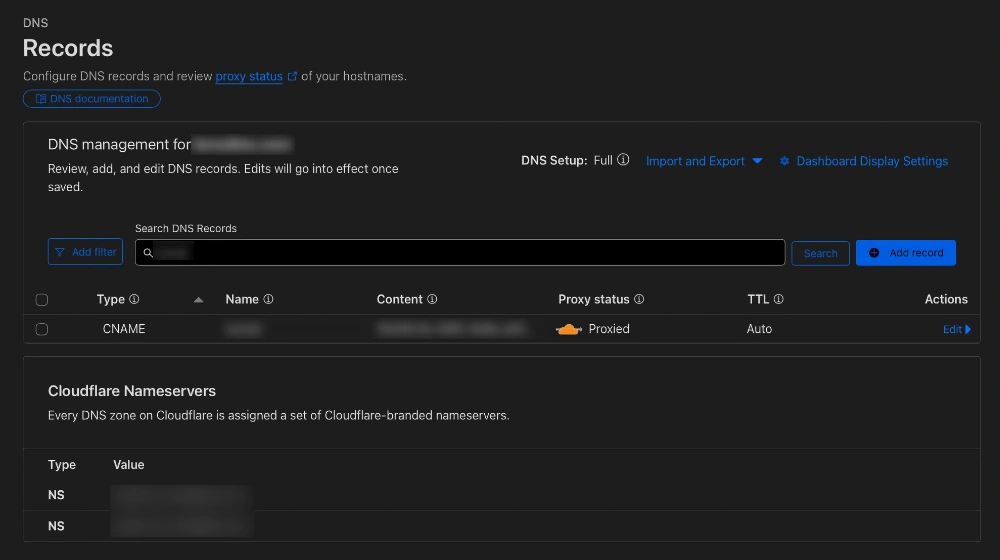Click the Cloudflare Nameservers heading
Viewport: 1000px width, 560px height.
coord(132,391)
